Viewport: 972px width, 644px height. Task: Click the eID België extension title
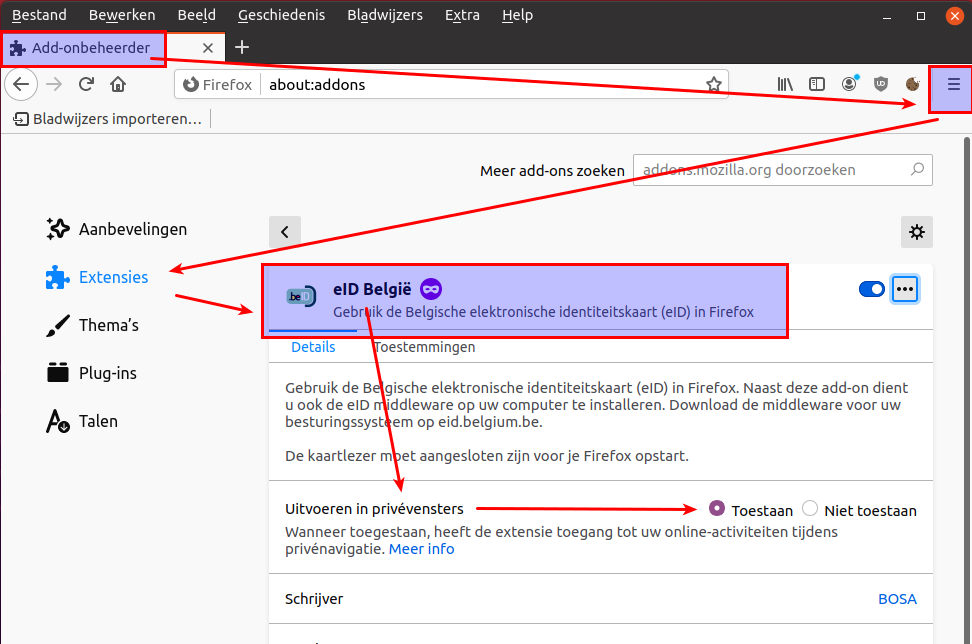click(372, 289)
